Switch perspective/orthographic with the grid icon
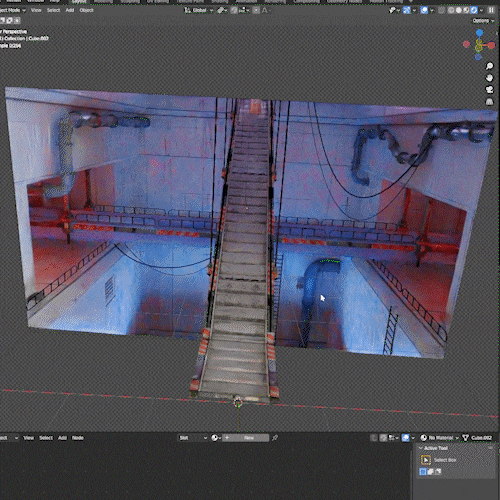The image size is (500, 500). point(489,102)
